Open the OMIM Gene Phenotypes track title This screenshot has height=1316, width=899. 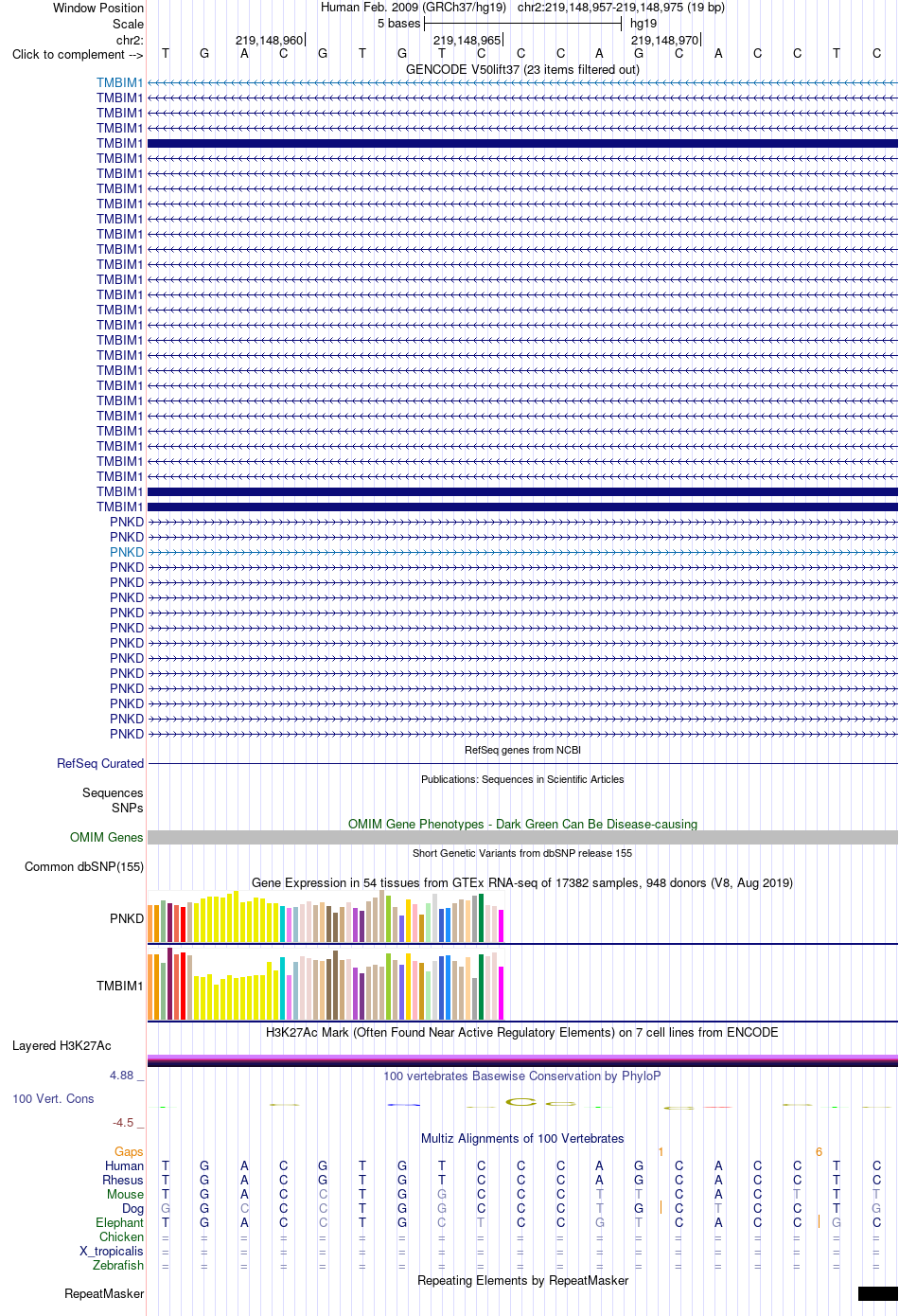coord(522,824)
